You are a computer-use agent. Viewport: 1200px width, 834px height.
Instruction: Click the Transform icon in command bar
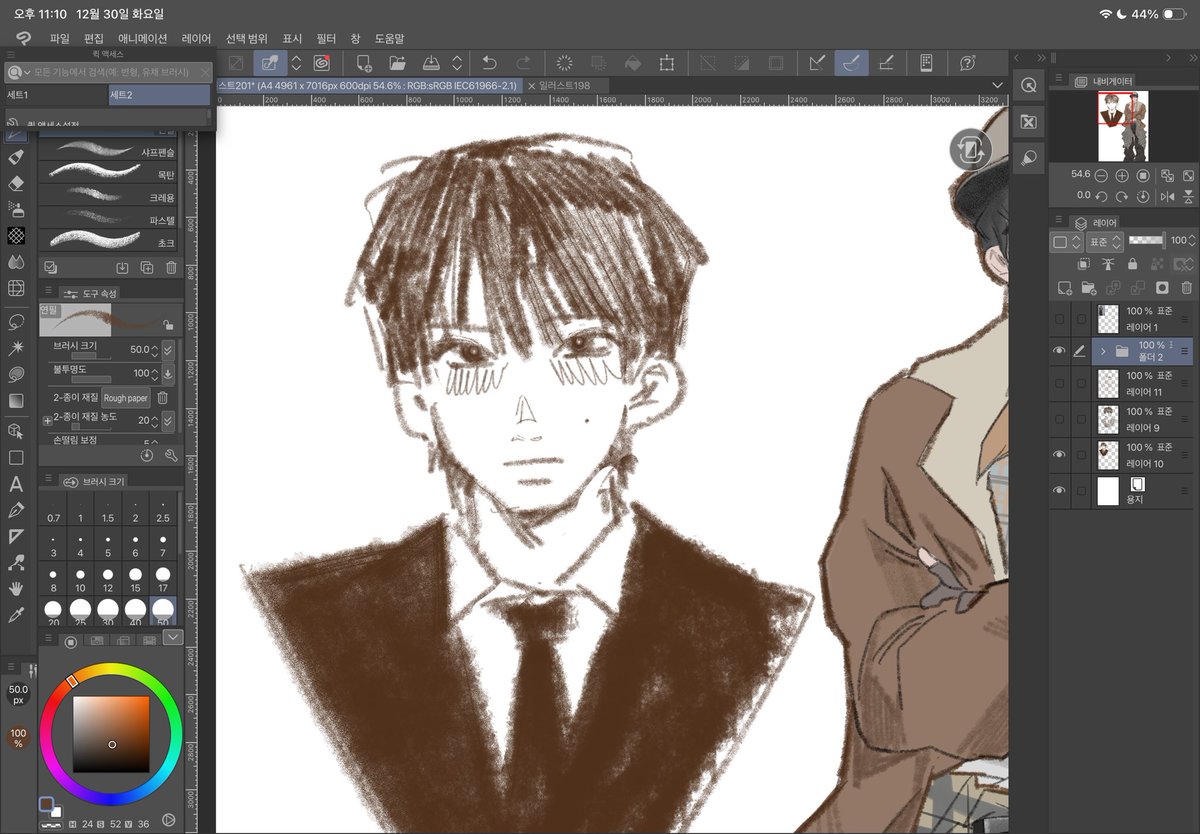tap(666, 63)
